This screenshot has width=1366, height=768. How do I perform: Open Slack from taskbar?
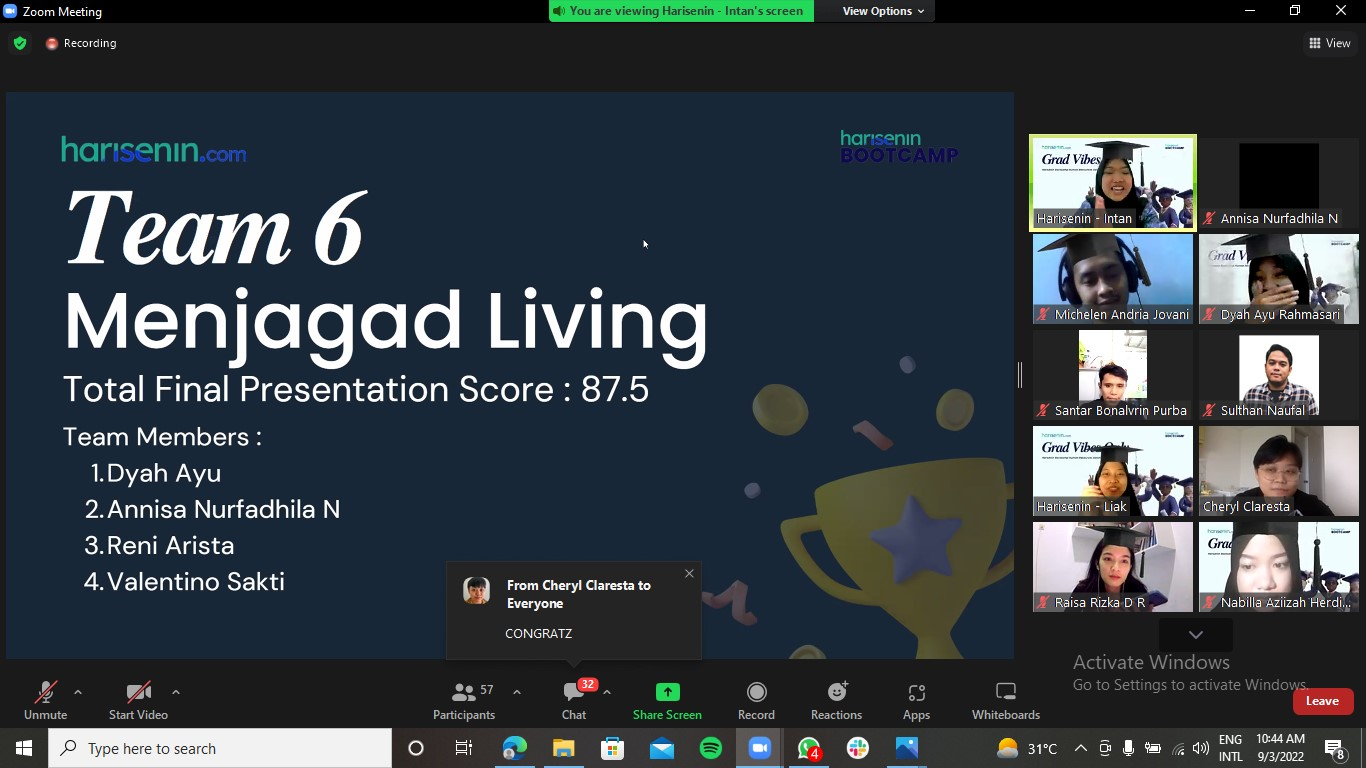[x=858, y=748]
